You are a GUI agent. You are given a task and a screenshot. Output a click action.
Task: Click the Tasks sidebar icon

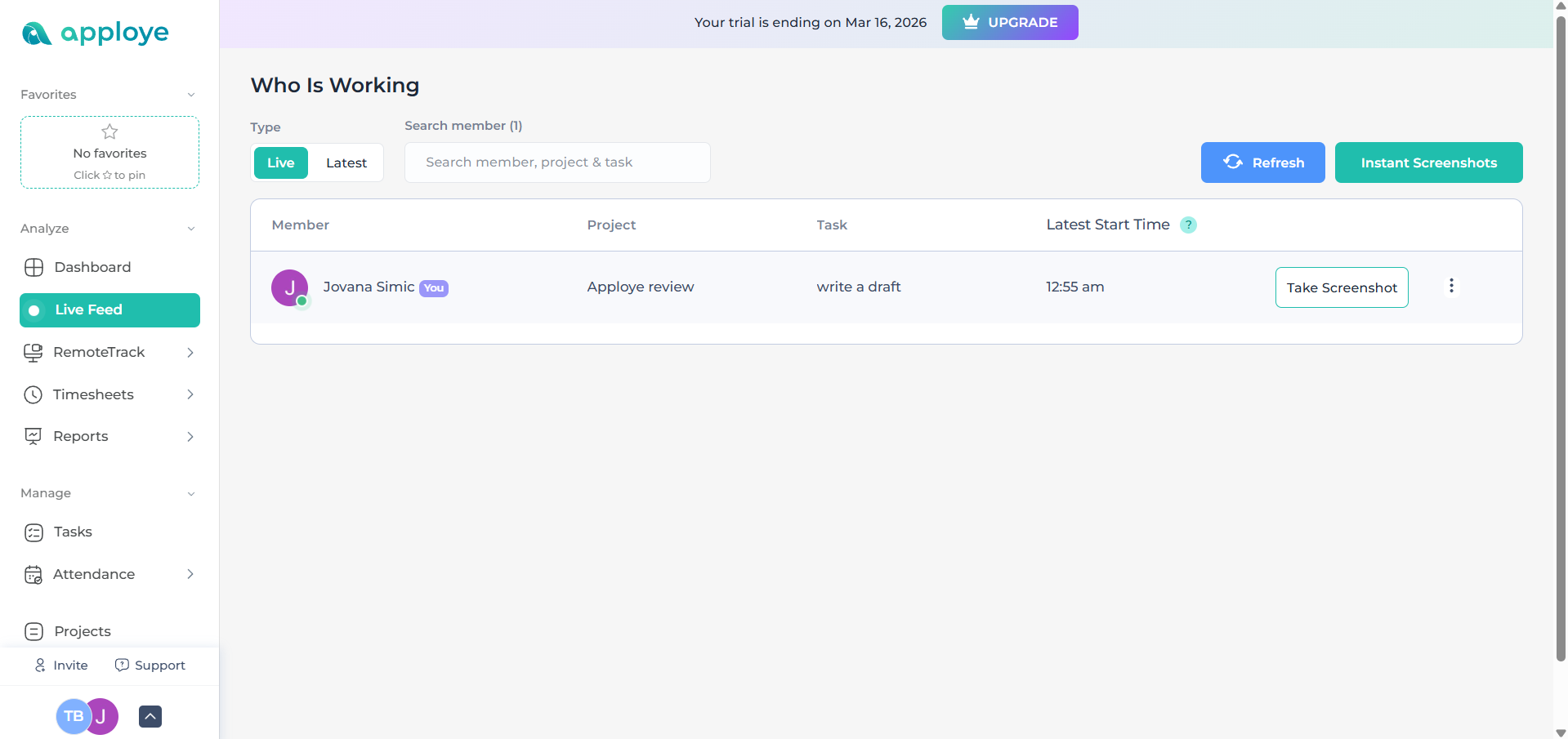pyautogui.click(x=34, y=532)
